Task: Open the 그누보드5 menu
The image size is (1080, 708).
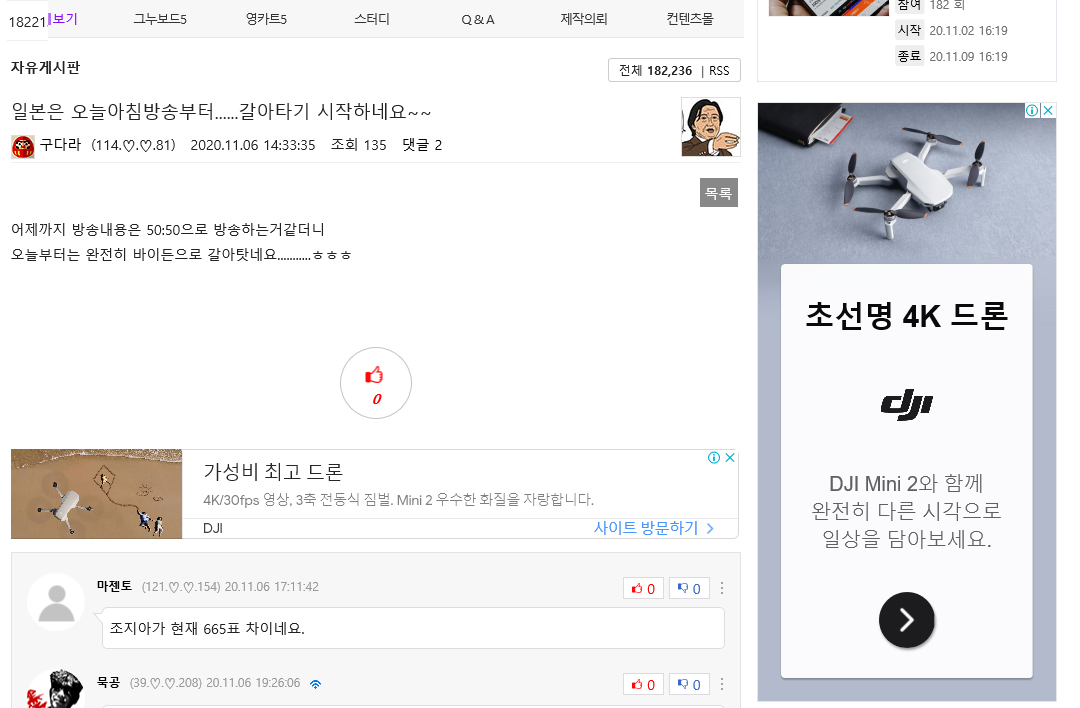Action: pos(160,19)
